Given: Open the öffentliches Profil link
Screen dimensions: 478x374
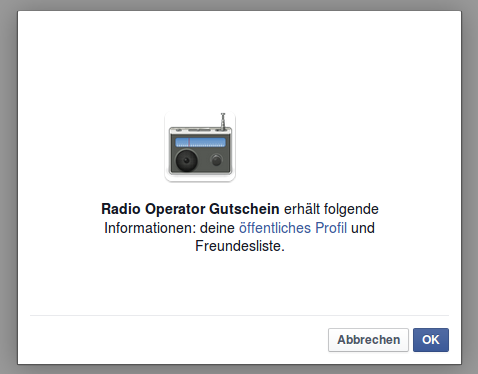Looking at the screenshot, I should (293, 228).
